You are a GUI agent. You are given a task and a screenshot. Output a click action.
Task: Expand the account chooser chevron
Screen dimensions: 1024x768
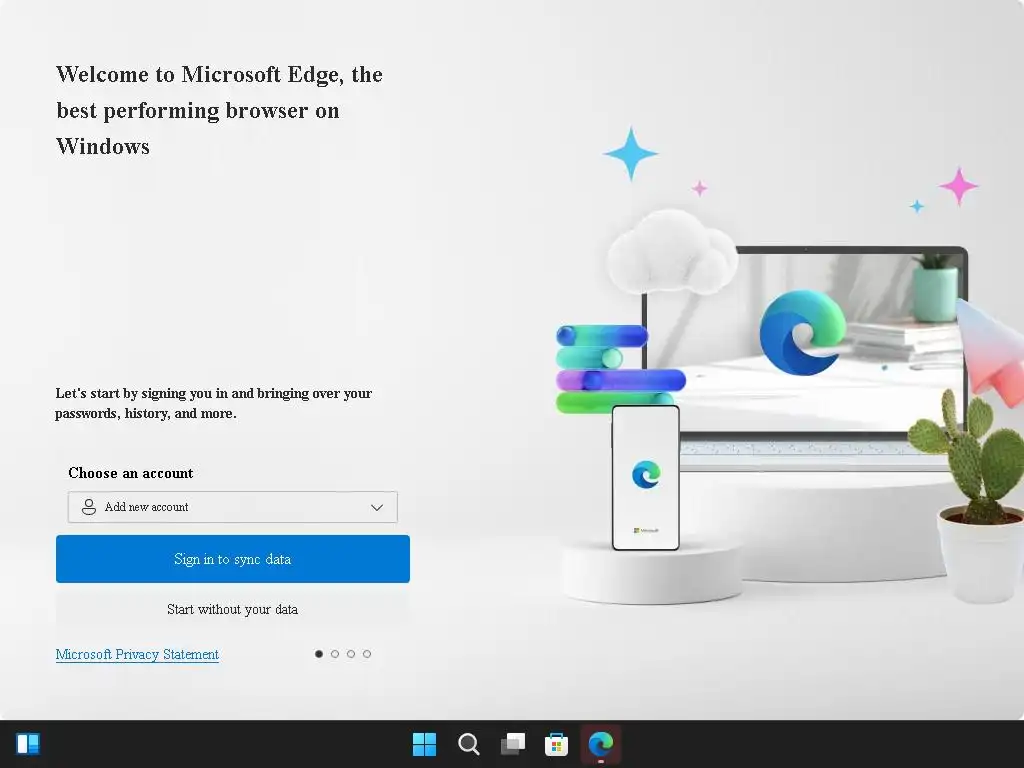tap(377, 507)
